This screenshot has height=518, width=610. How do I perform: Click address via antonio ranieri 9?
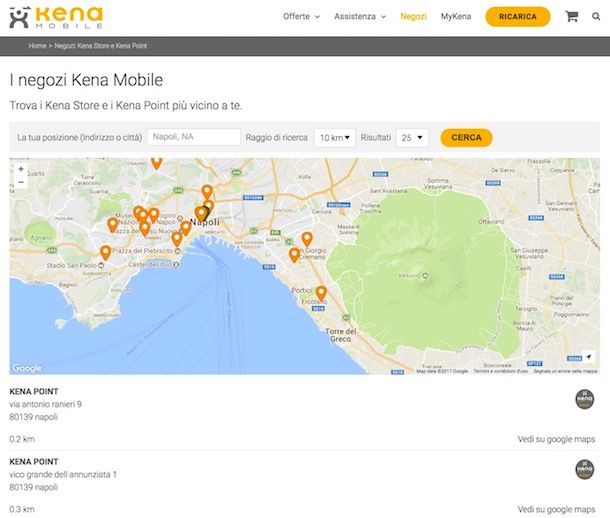click(46, 404)
